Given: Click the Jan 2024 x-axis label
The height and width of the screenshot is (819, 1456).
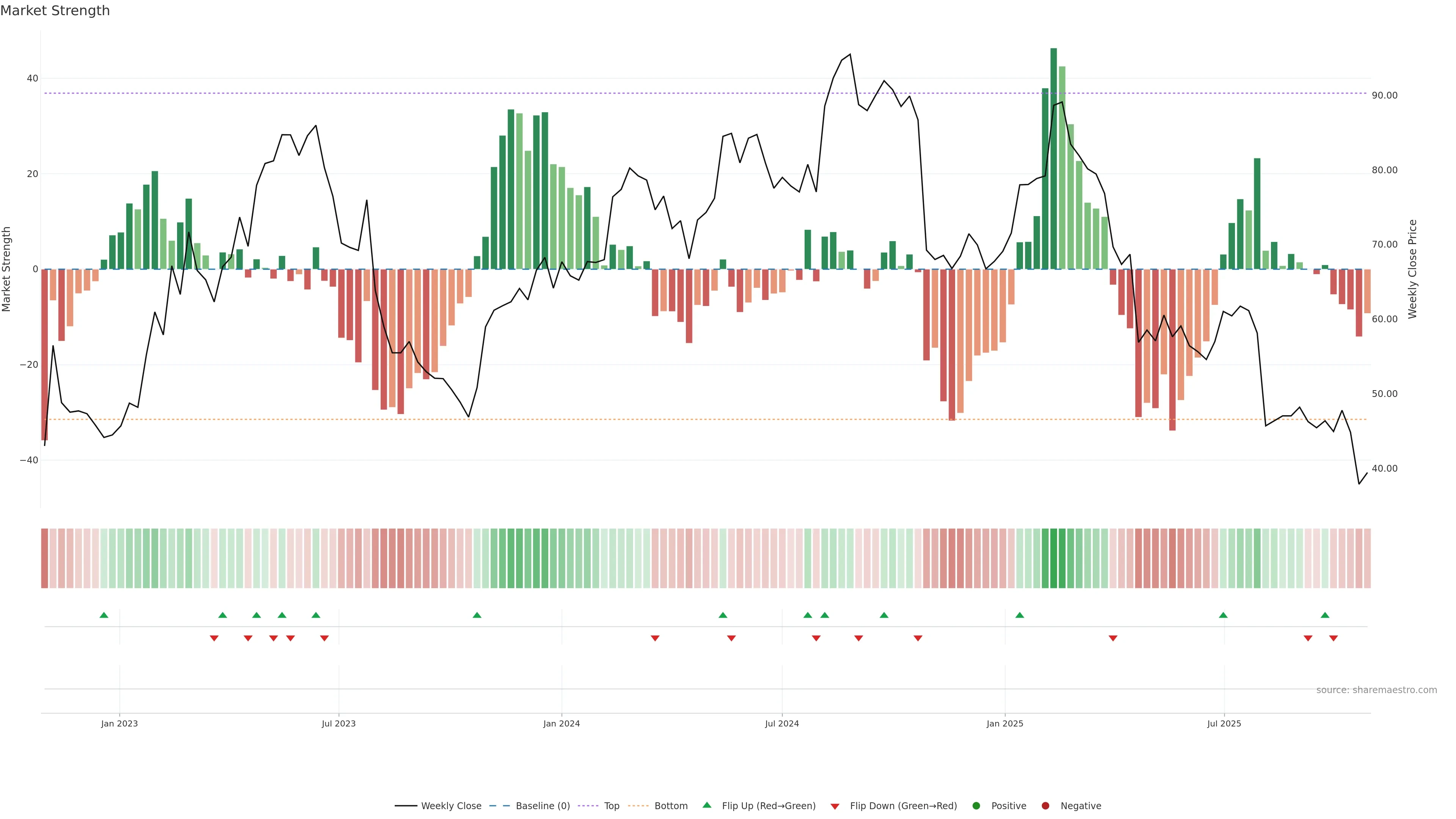Looking at the screenshot, I should click(561, 723).
